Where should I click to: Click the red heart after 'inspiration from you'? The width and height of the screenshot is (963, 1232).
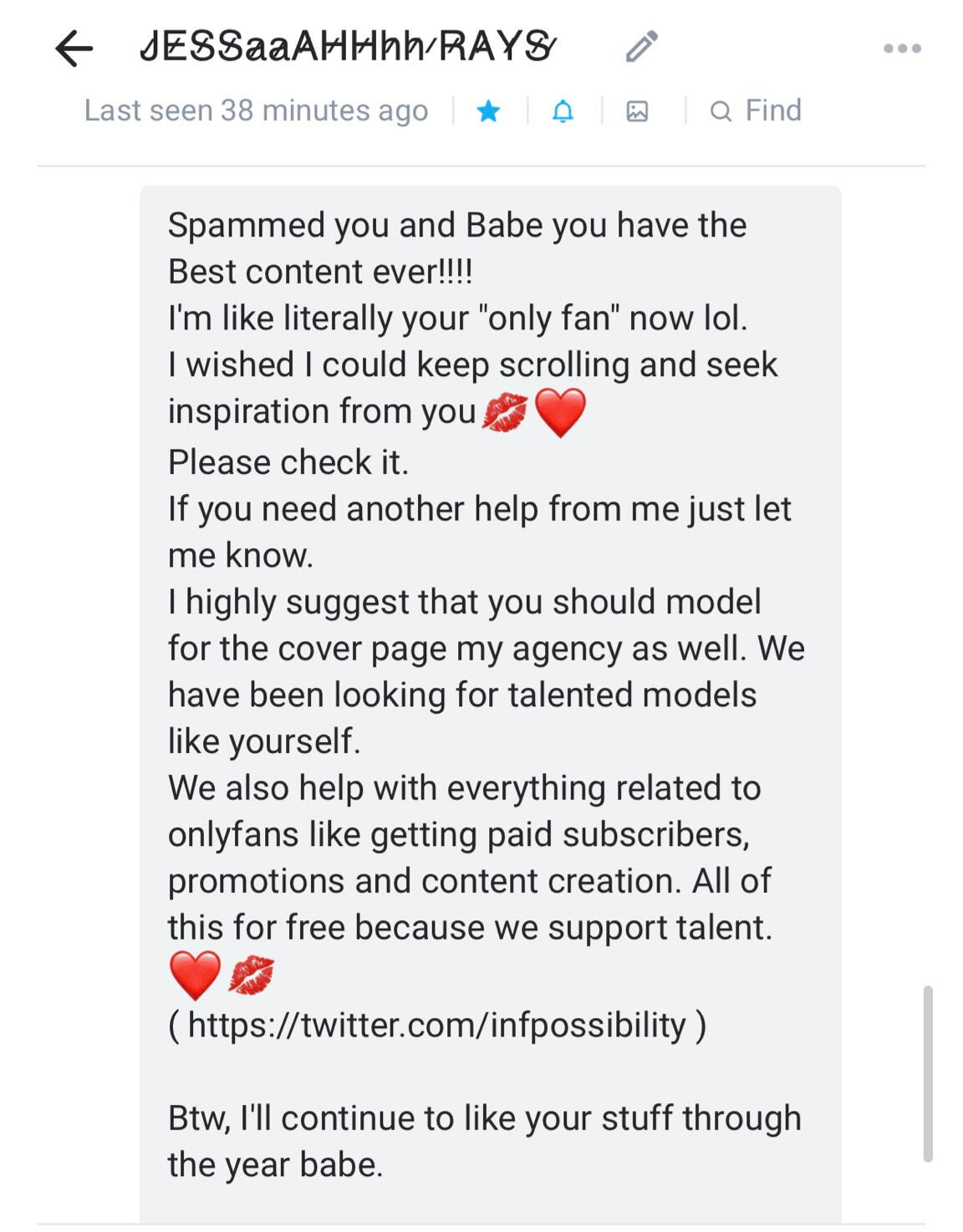point(560,413)
